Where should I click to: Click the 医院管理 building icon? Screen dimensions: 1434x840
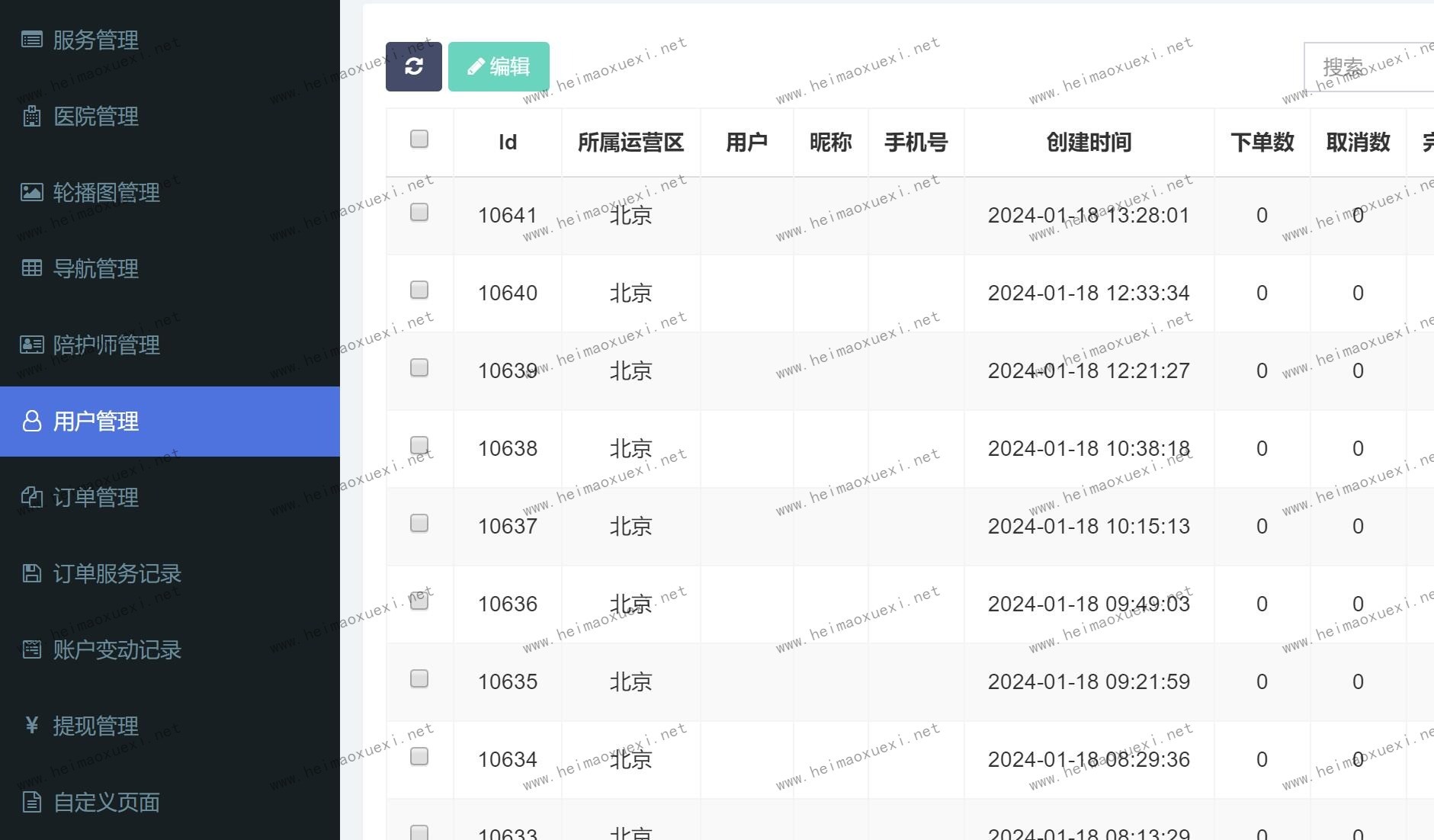31,116
